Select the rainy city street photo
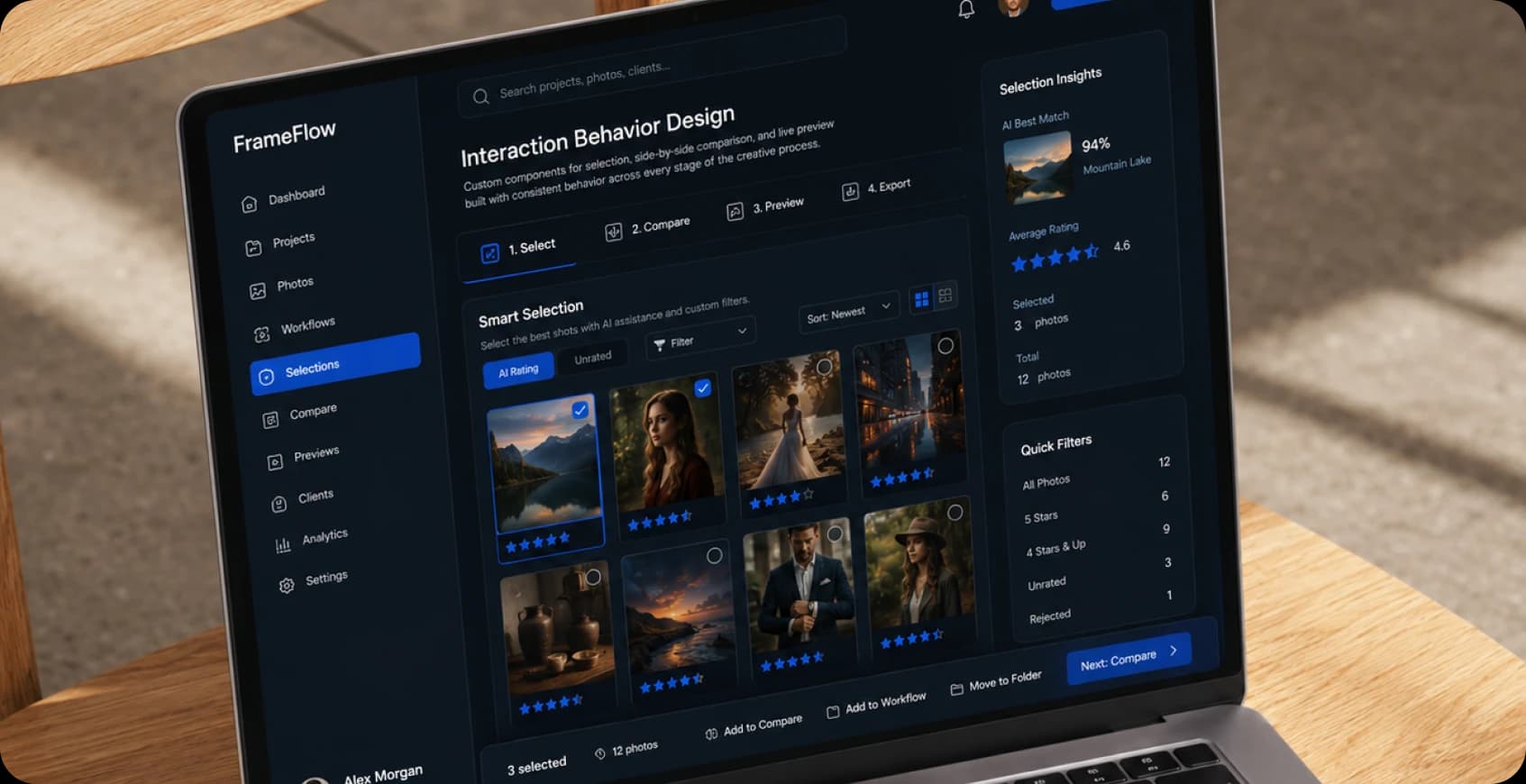The image size is (1526, 784). tap(946, 345)
